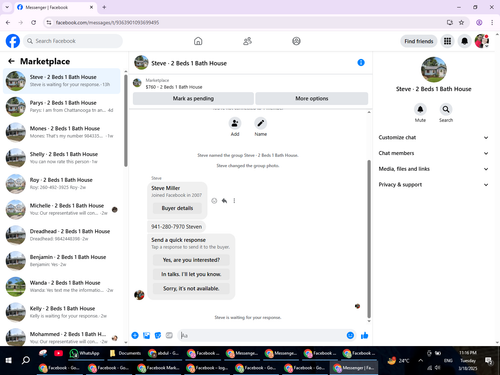This screenshot has width=500, height=375.
Task: Open more actions plus icon in composer
Action: pos(135,335)
